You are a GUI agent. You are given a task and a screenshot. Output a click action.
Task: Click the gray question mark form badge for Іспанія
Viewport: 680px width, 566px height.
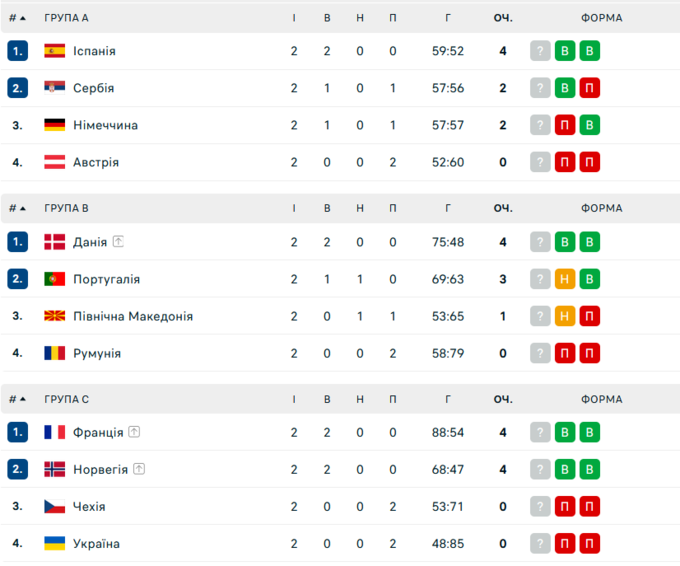click(540, 51)
